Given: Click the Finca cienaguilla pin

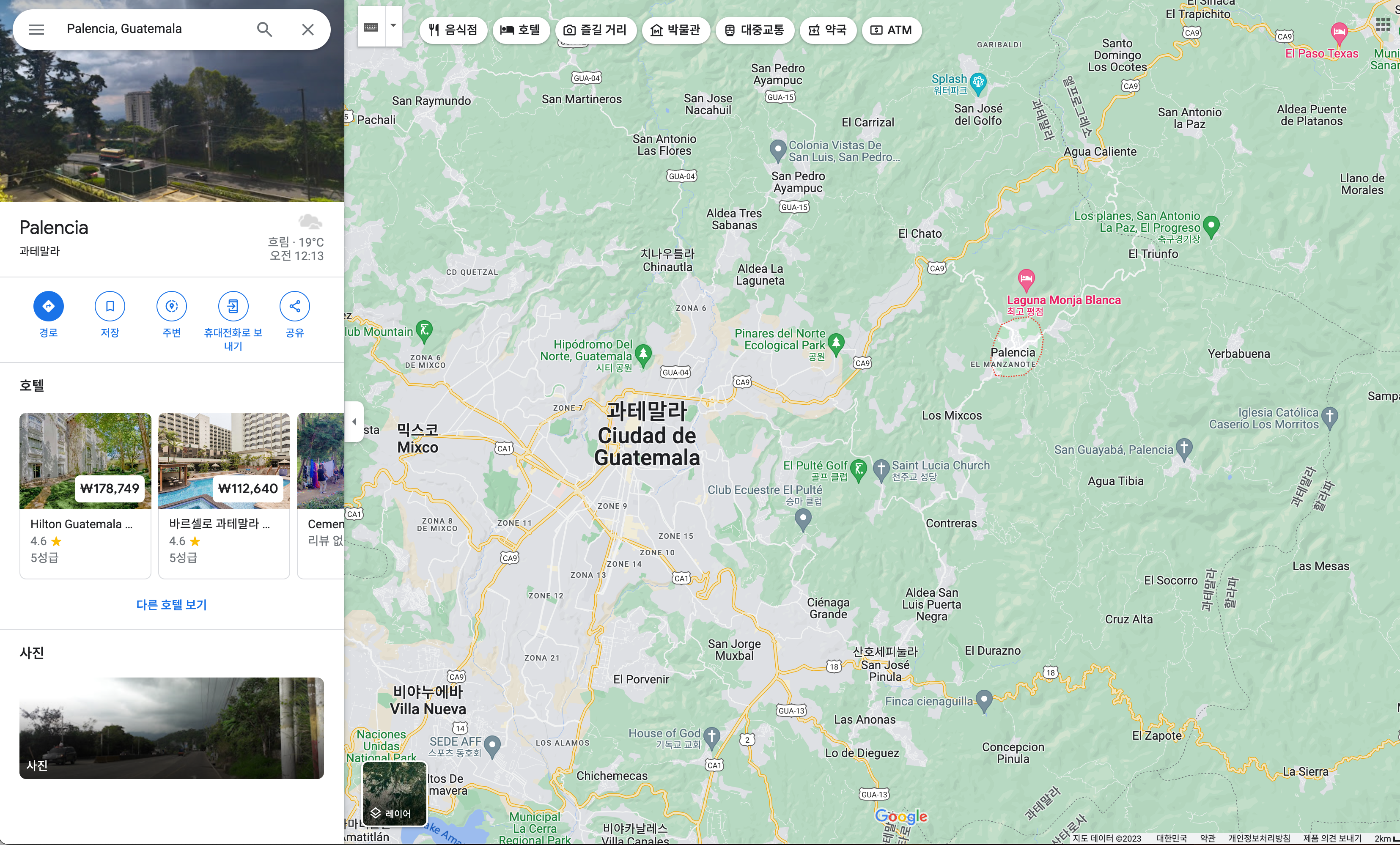Looking at the screenshot, I should coord(984,701).
